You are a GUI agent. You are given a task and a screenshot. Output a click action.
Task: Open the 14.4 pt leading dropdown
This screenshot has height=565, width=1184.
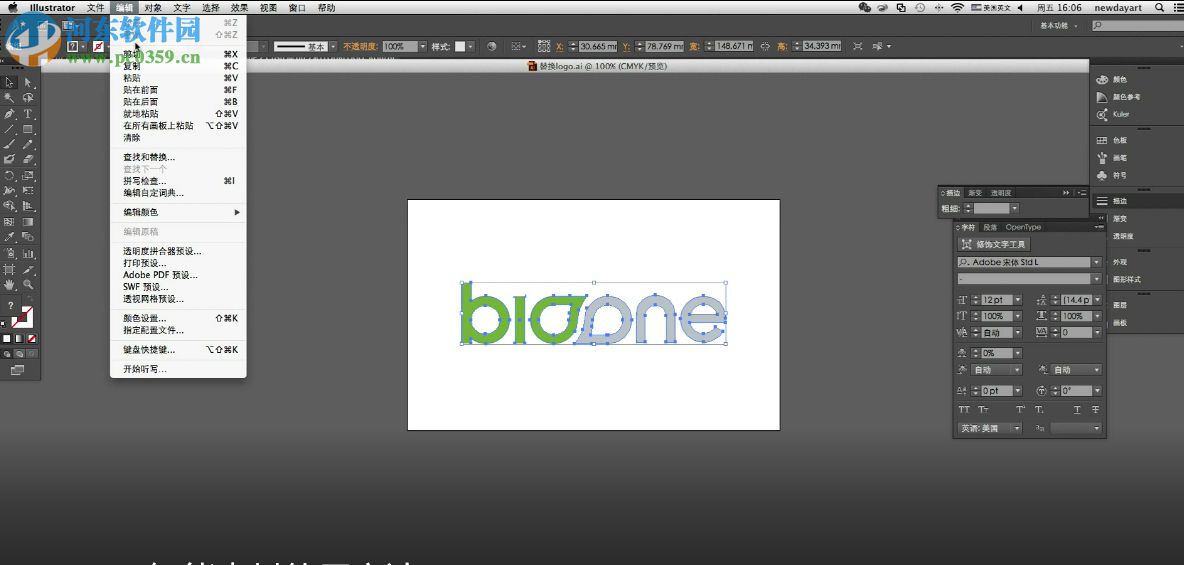1097,300
